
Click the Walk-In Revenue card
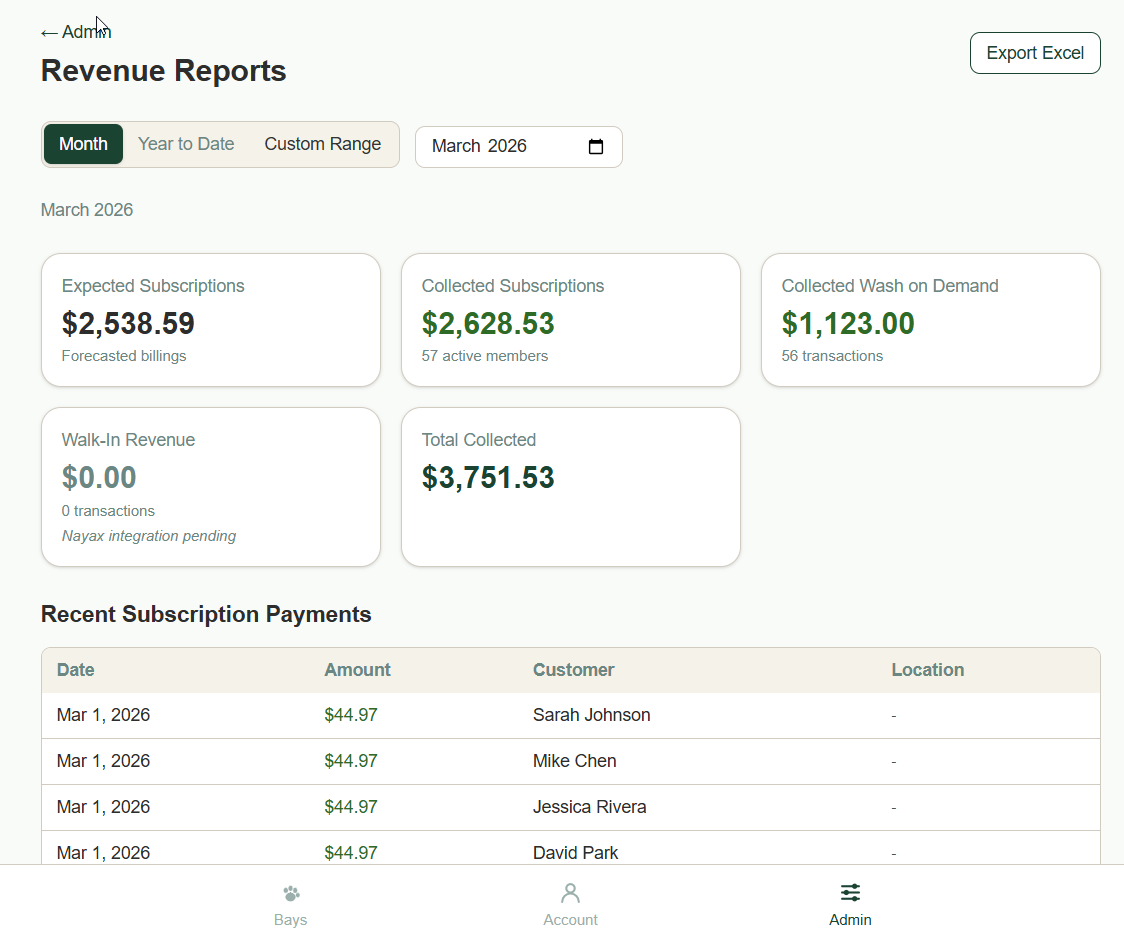tap(210, 487)
